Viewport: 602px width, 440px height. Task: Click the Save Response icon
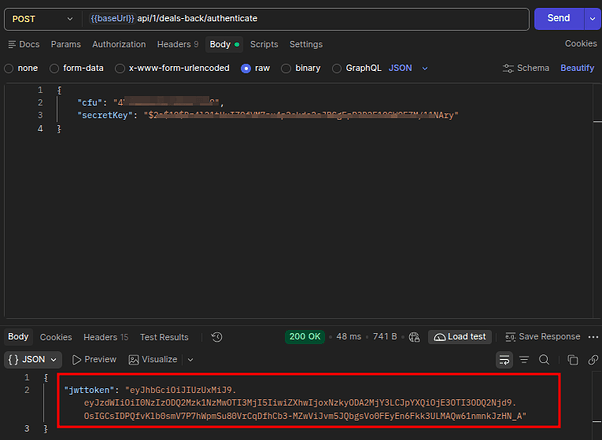510,337
